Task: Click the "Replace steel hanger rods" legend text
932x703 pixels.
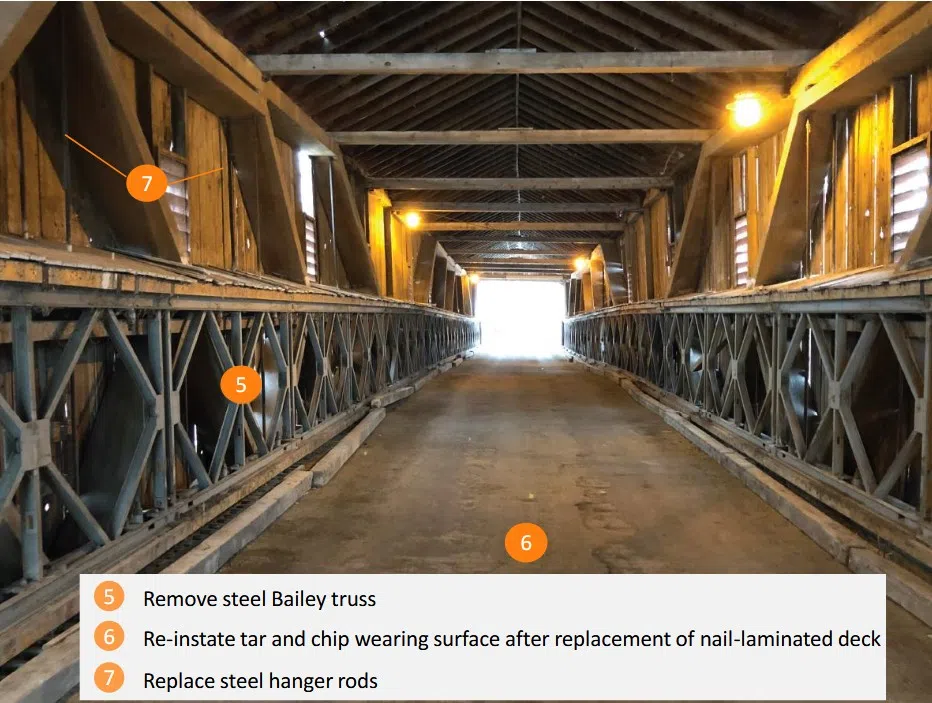Action: point(260,680)
